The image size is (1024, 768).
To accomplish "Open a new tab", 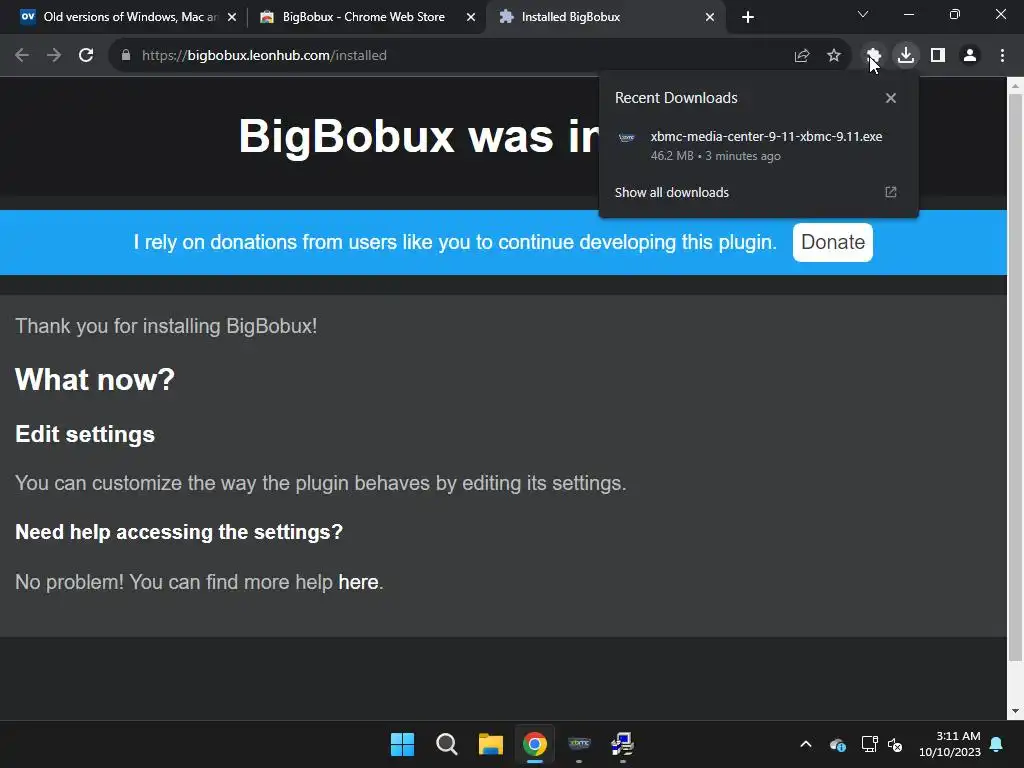I will 748,17.
